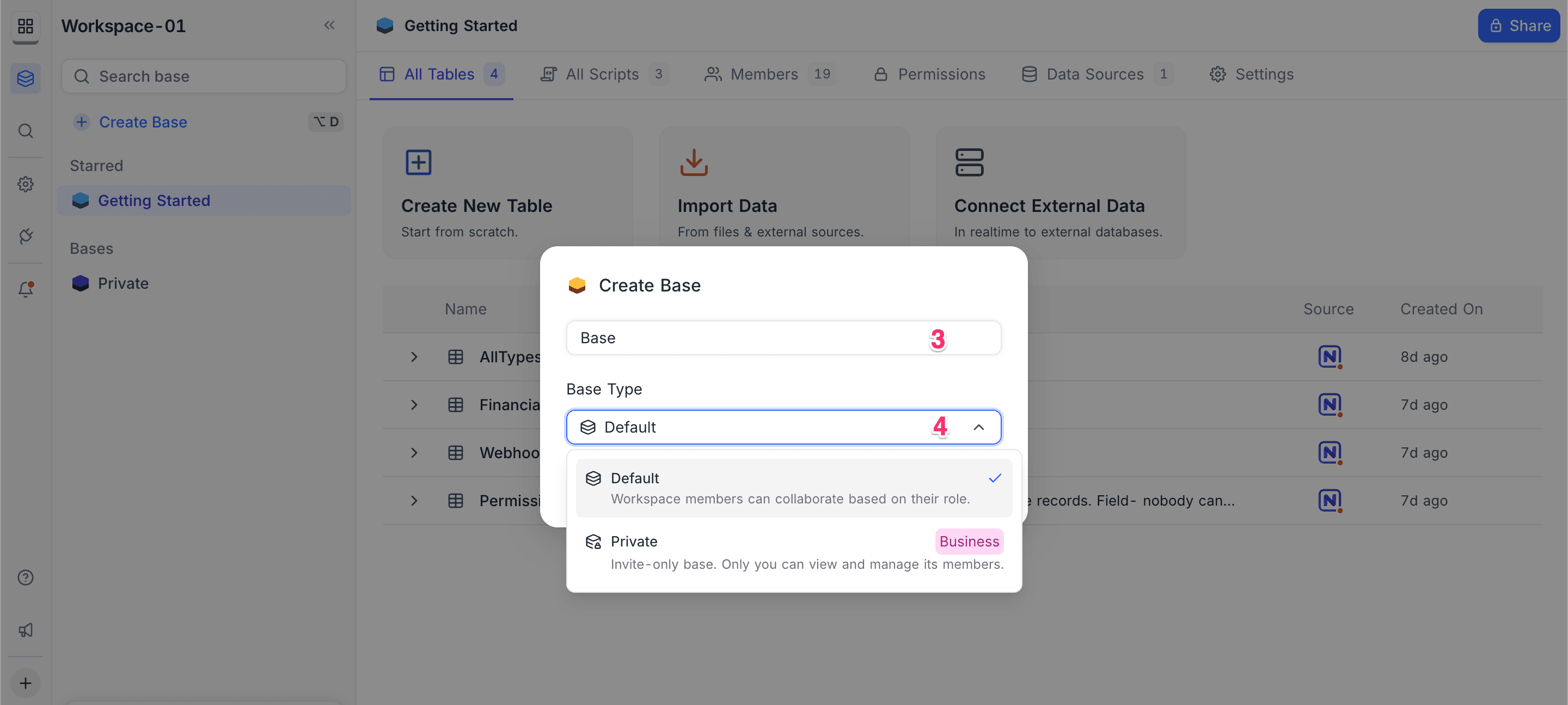The height and width of the screenshot is (705, 1568).
Task: Click the plus icon at sidebar bottom
Action: pyautogui.click(x=26, y=683)
